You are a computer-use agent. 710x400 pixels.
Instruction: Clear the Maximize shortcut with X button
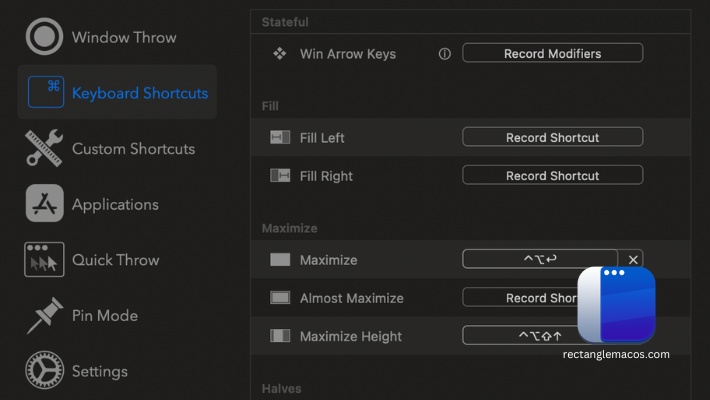[x=633, y=260]
